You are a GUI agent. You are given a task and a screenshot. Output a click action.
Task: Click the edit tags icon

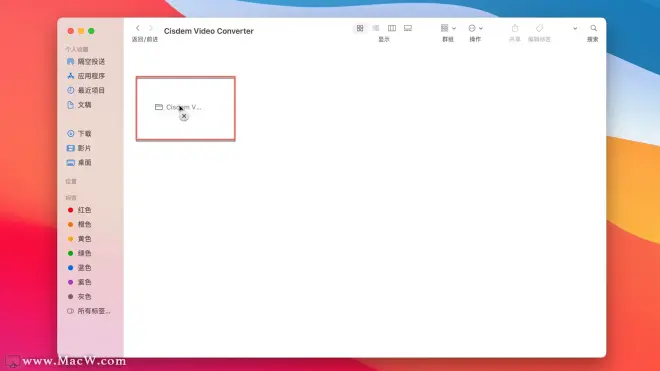click(x=539, y=28)
